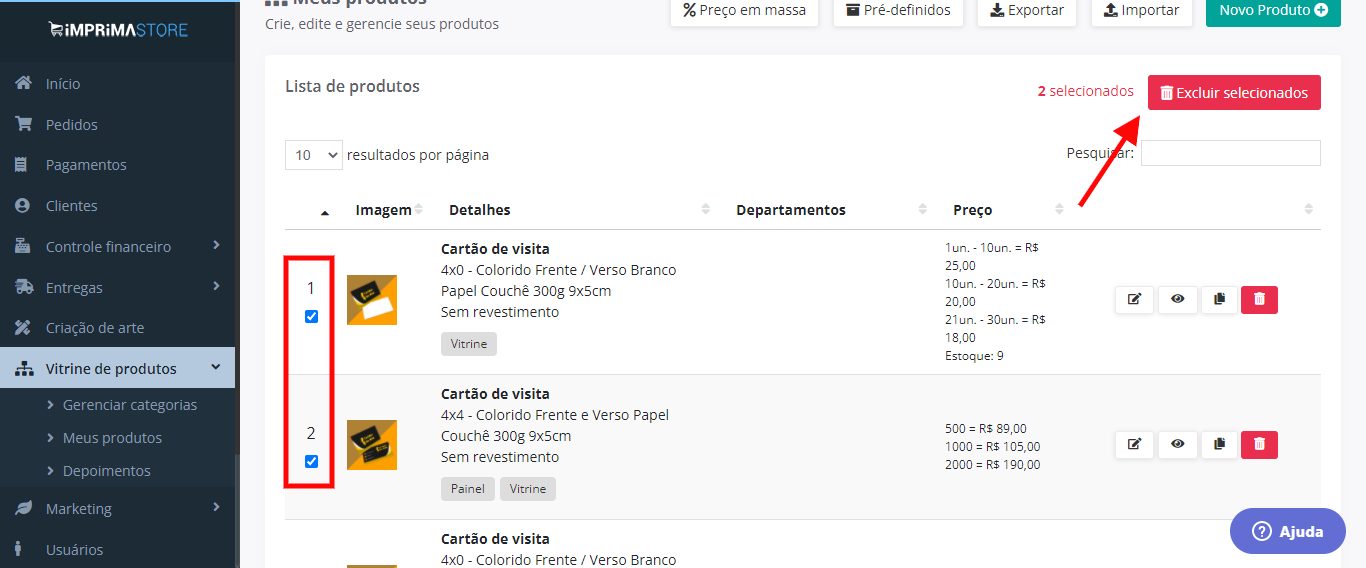Click the edit icon for product 1
Image resolution: width=1366 pixels, height=568 pixels.
pos(1134,299)
